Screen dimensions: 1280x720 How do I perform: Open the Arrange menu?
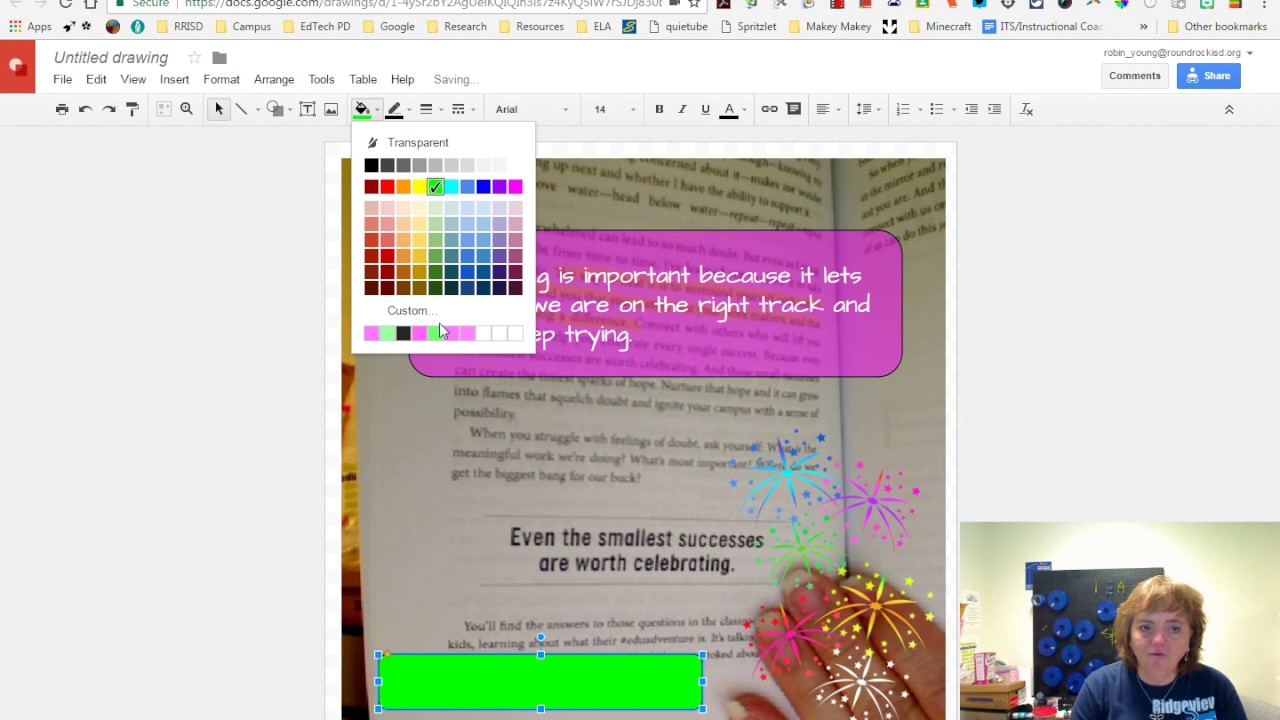coord(274,79)
